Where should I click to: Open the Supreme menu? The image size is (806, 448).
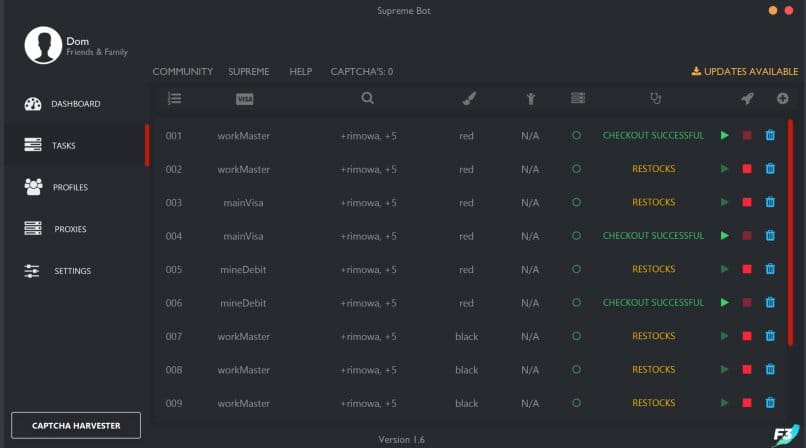(249, 71)
